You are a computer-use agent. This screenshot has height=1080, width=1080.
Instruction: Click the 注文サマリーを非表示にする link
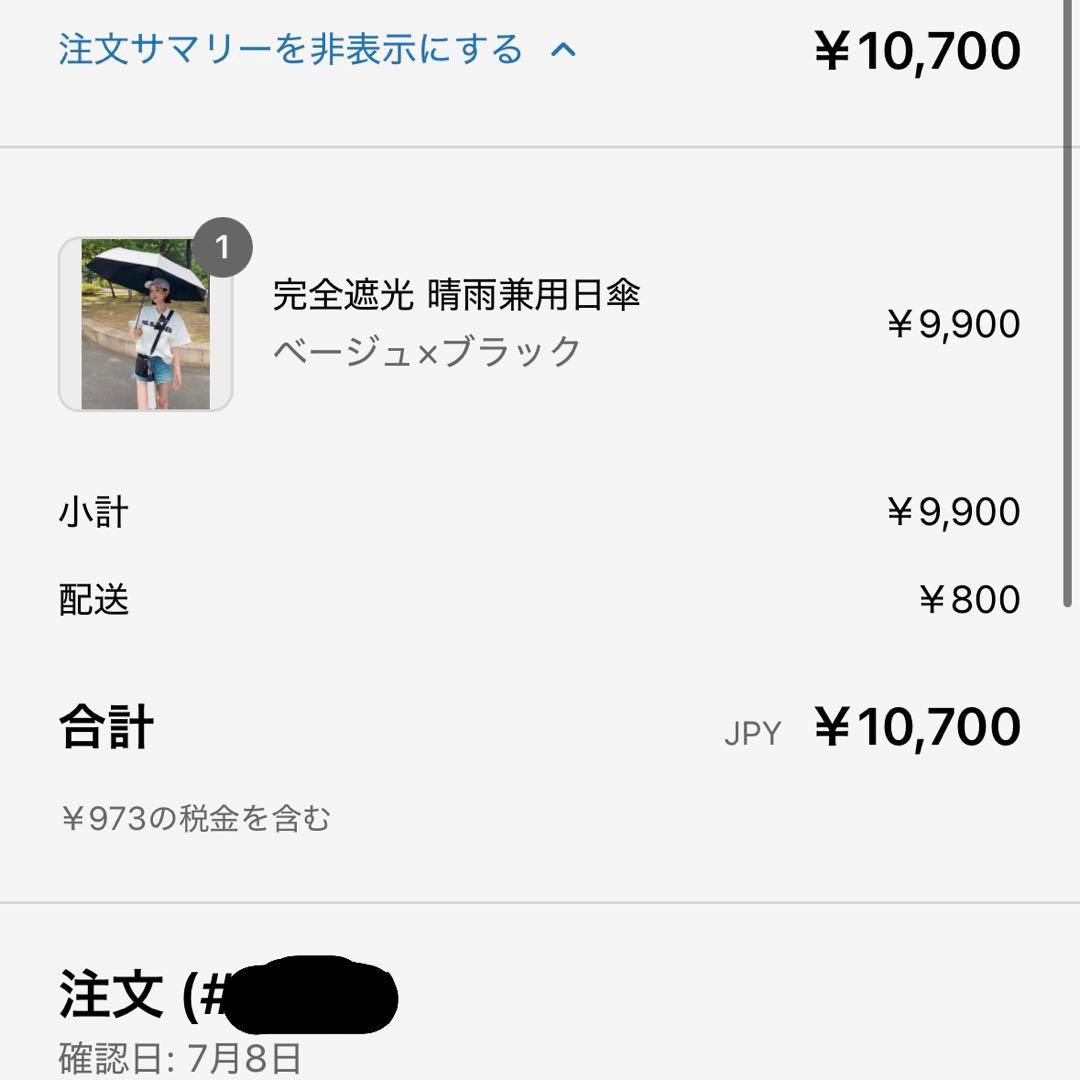tap(290, 50)
